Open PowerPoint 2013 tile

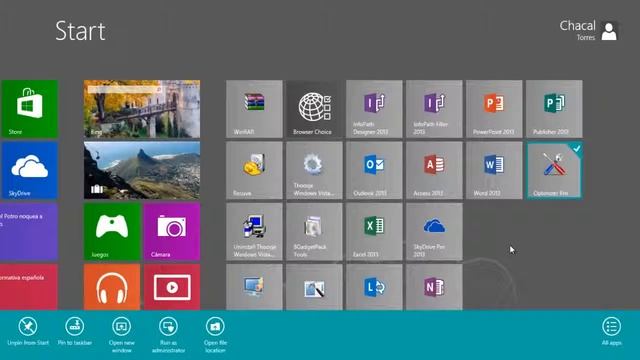tap(494, 109)
